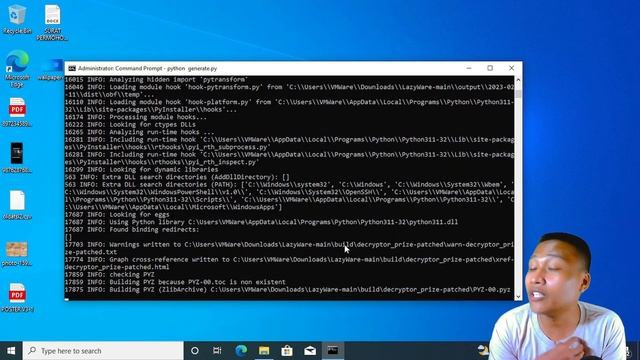Close the Command Prompt window
Screen dimensions: 640x360
tap(511, 68)
